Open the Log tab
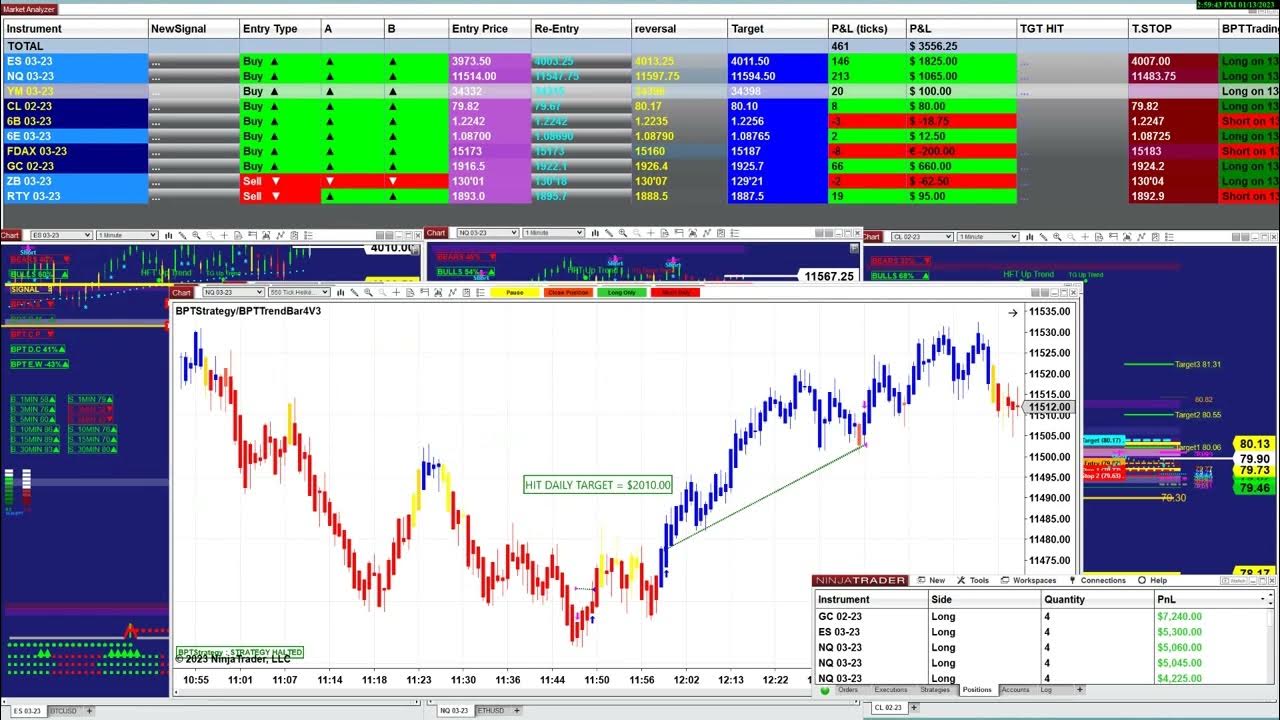The height and width of the screenshot is (720, 1280). [1046, 690]
